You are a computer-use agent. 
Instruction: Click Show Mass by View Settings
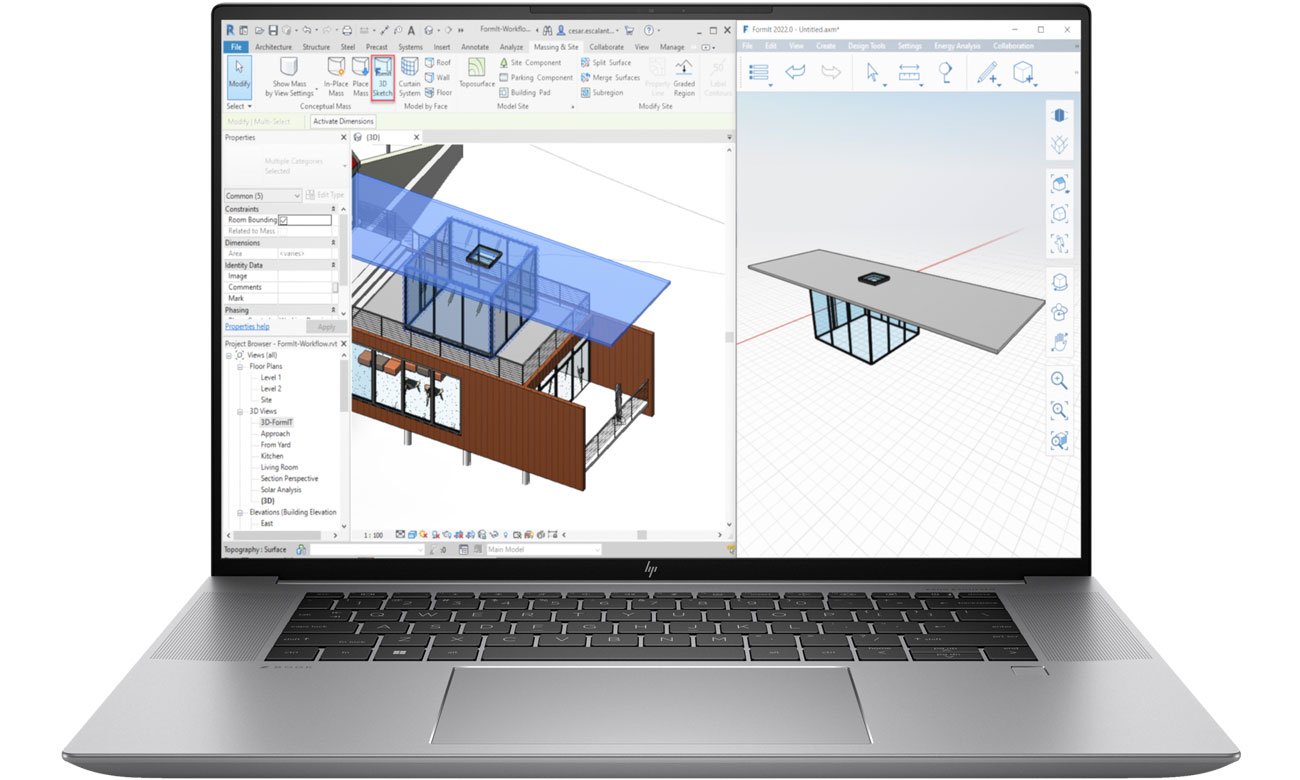click(289, 76)
